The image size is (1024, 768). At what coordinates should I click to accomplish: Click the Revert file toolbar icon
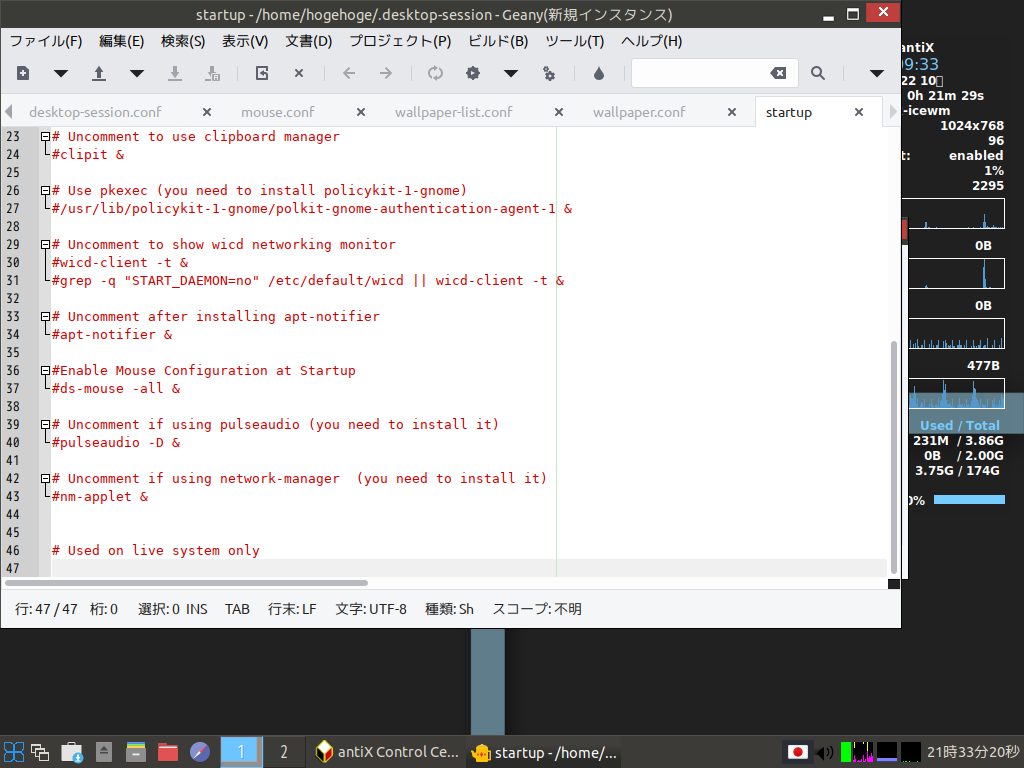[x=262, y=73]
